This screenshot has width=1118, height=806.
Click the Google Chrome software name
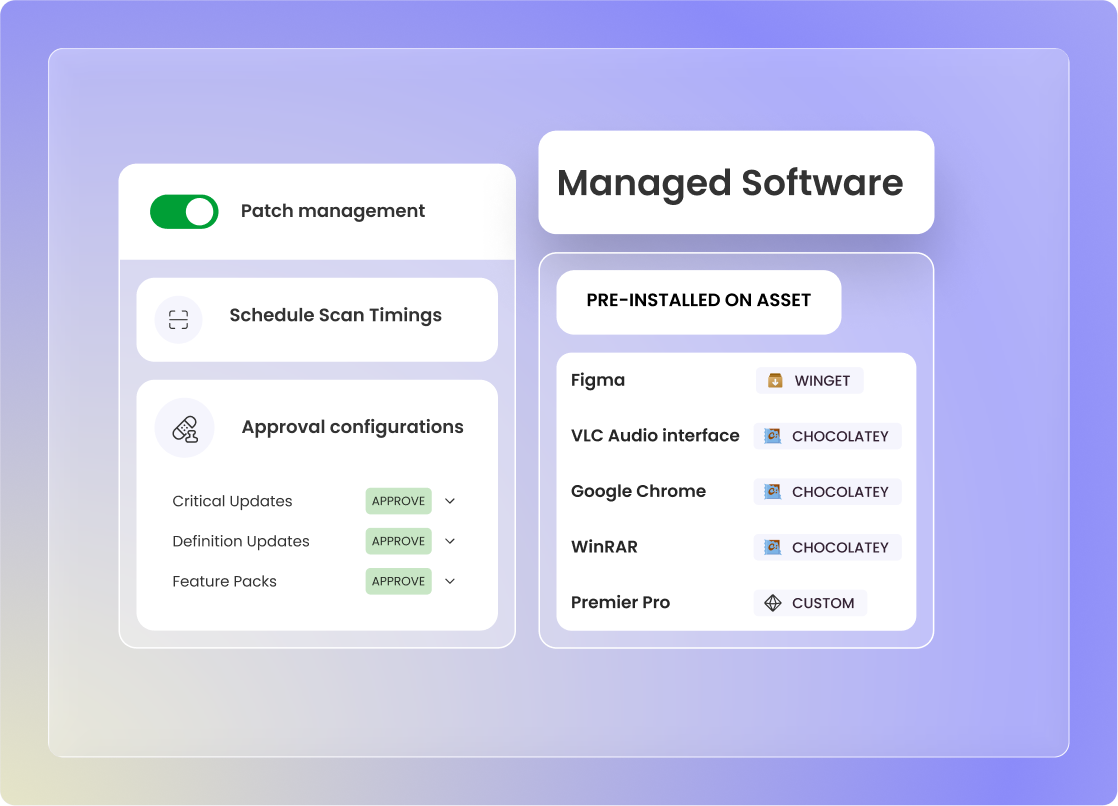point(638,491)
